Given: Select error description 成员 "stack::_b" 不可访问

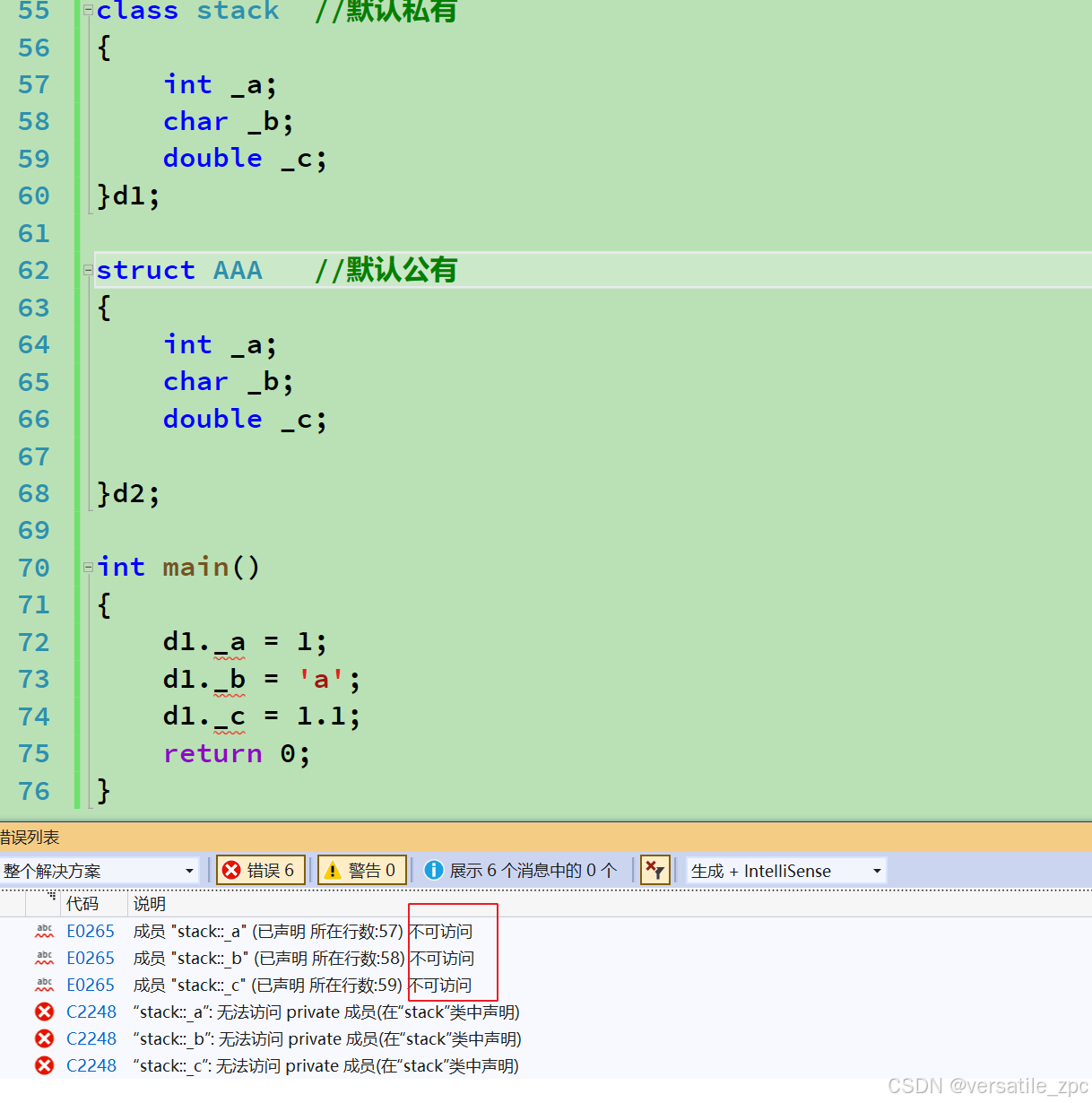Looking at the screenshot, I should [304, 959].
